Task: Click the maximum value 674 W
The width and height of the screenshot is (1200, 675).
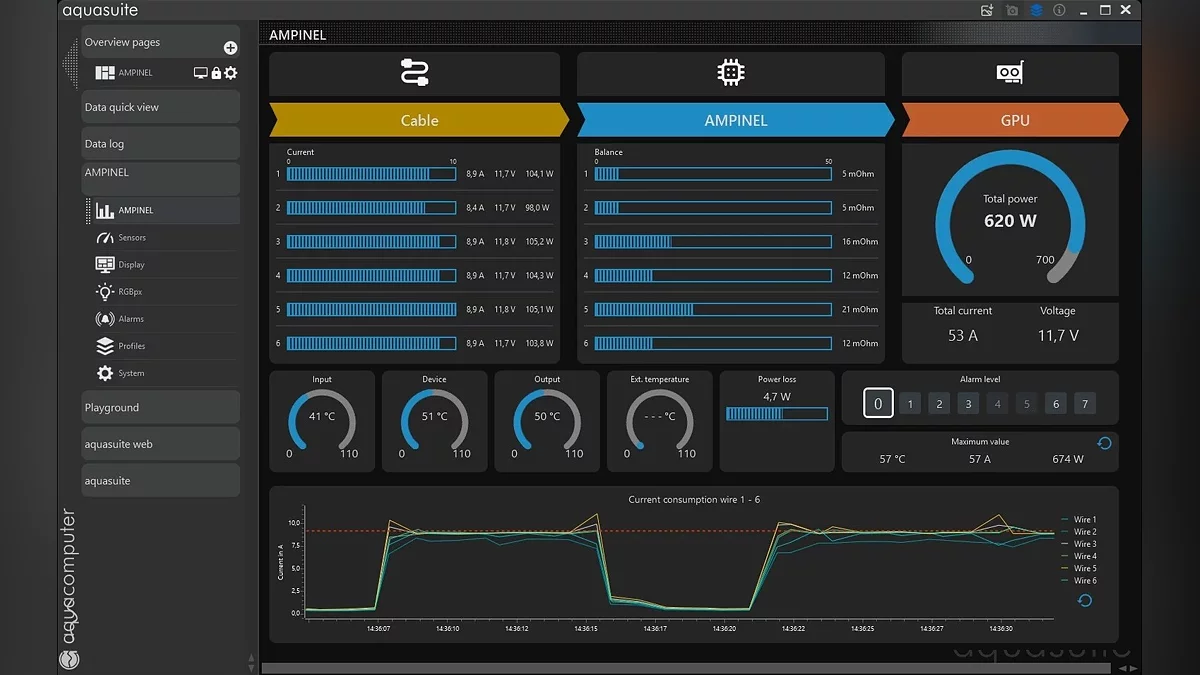Action: pos(1068,459)
